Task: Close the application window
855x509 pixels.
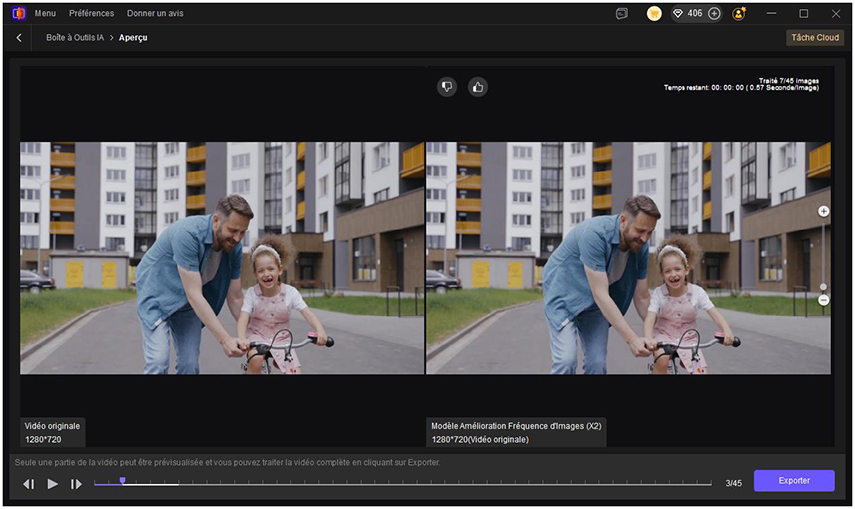Action: 835,14
